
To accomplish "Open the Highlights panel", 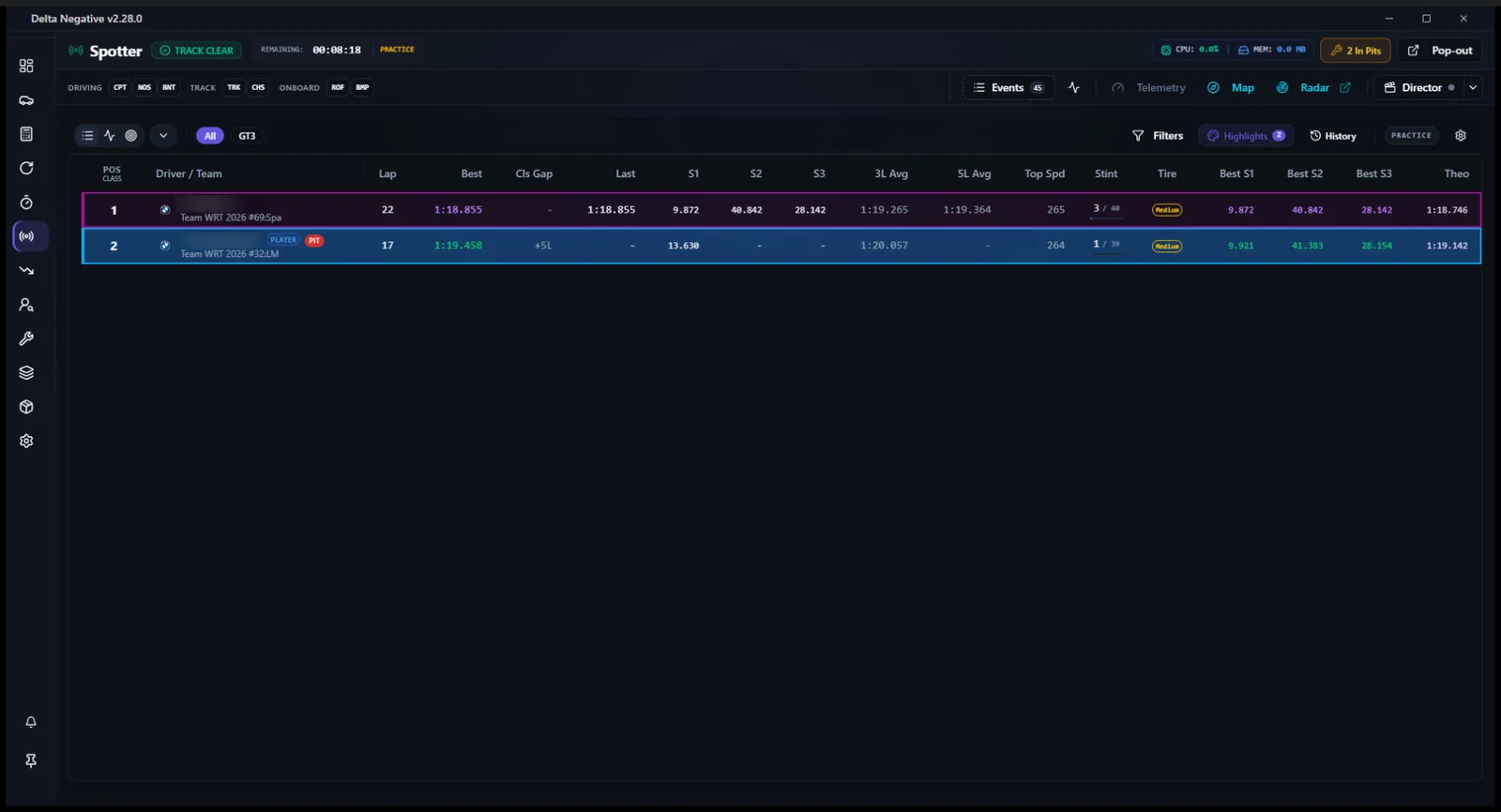I will click(x=1246, y=136).
